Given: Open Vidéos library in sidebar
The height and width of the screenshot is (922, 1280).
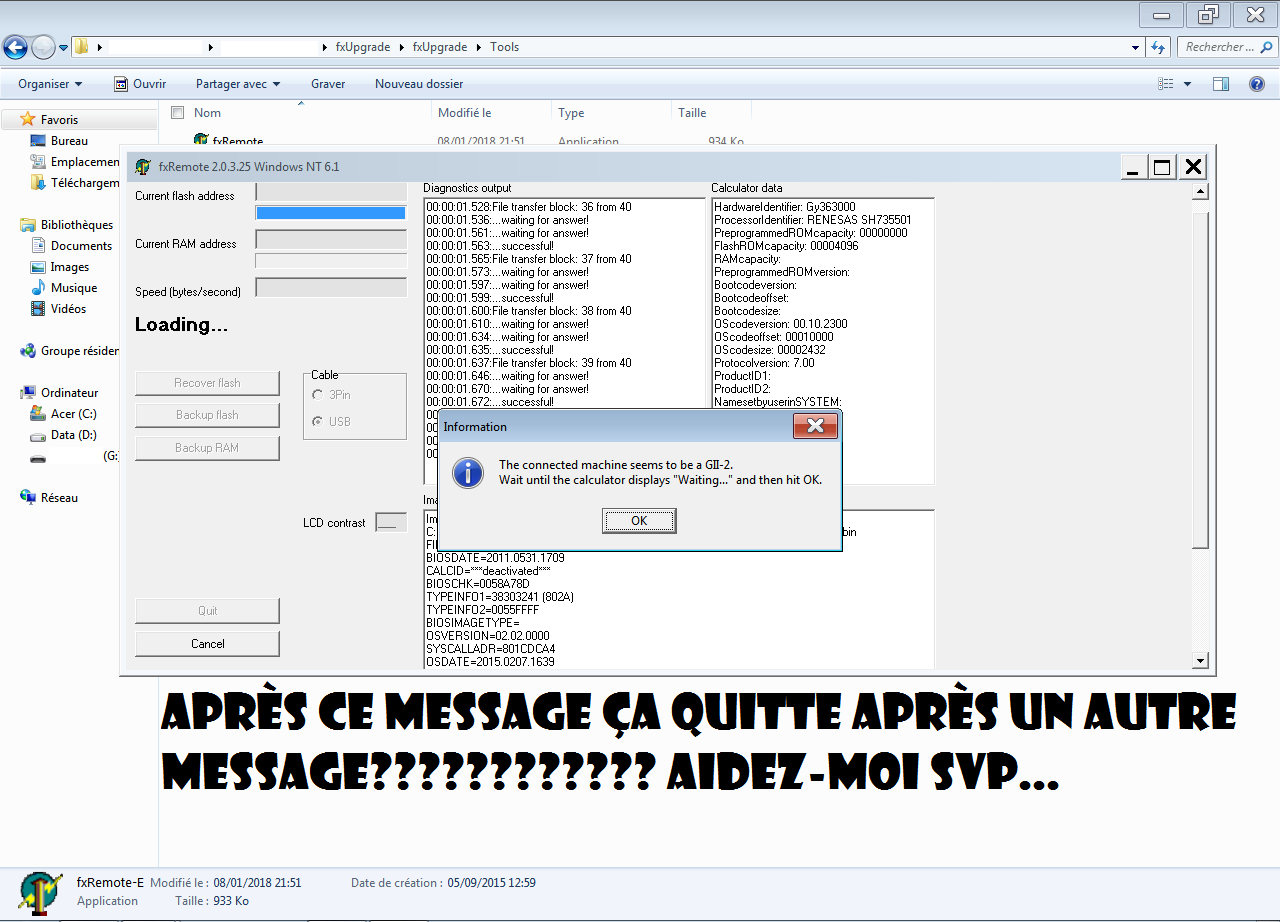Looking at the screenshot, I should [68, 309].
